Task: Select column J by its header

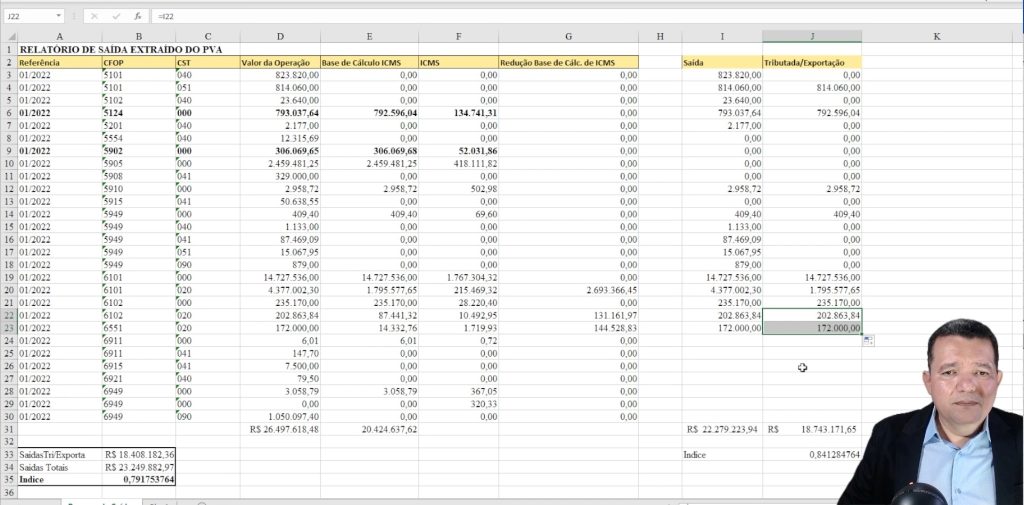Action: click(x=811, y=37)
